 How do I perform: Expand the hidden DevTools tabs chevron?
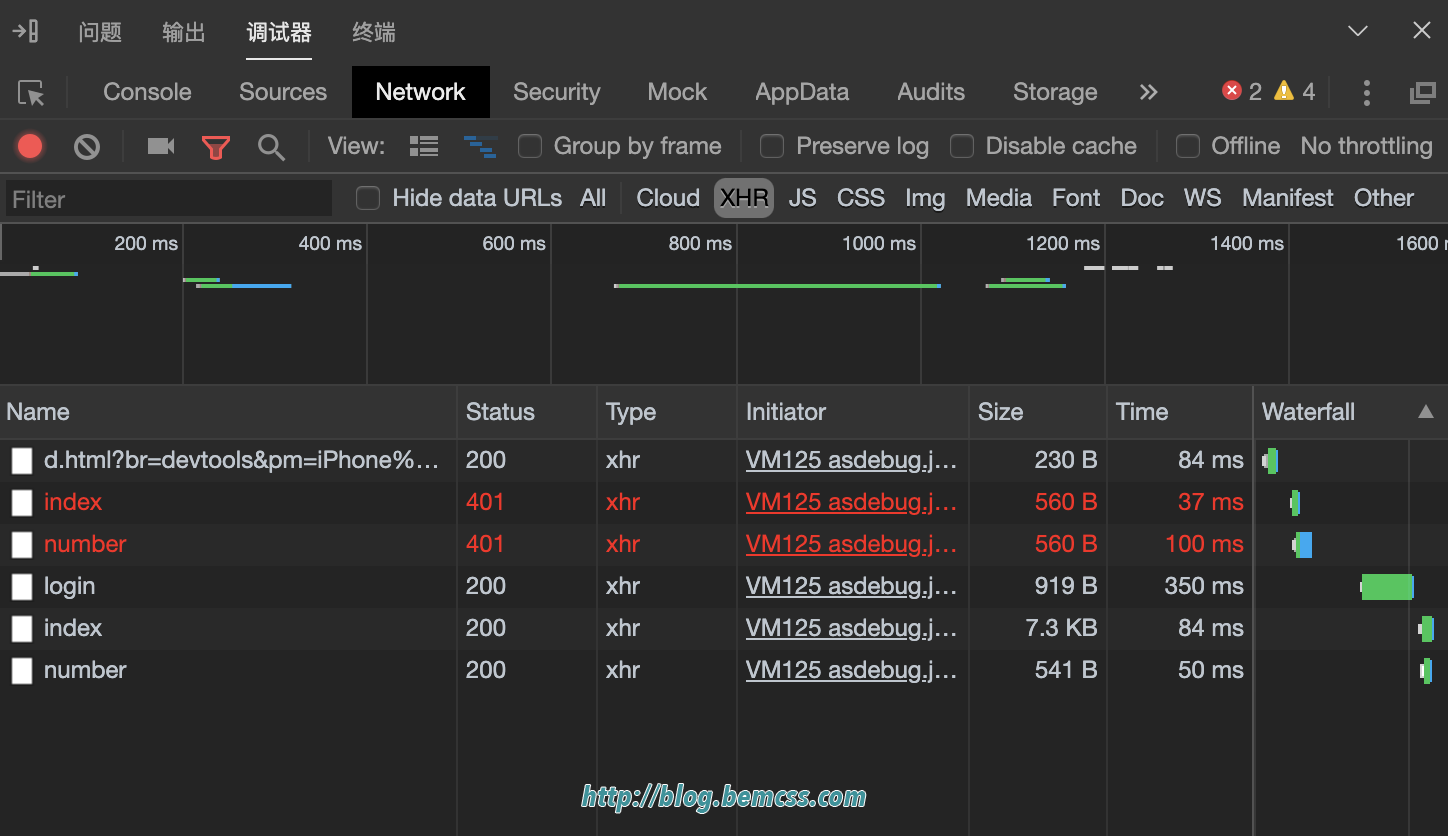1148,93
